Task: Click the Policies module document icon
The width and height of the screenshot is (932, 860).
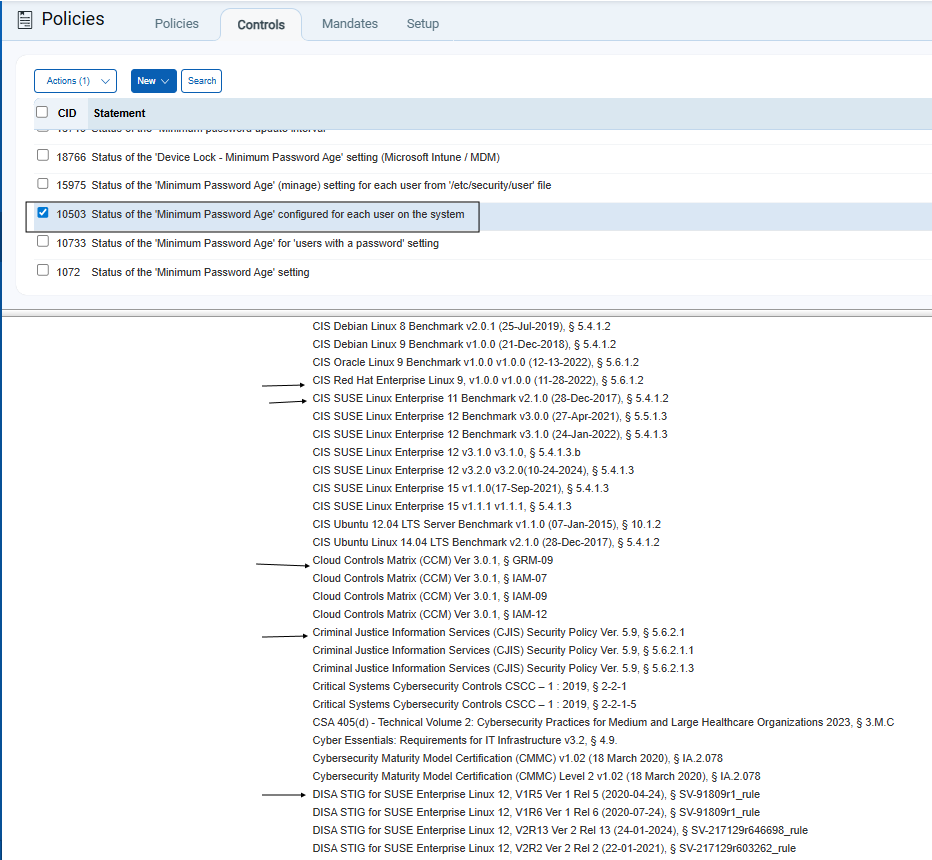Action: click(25, 20)
